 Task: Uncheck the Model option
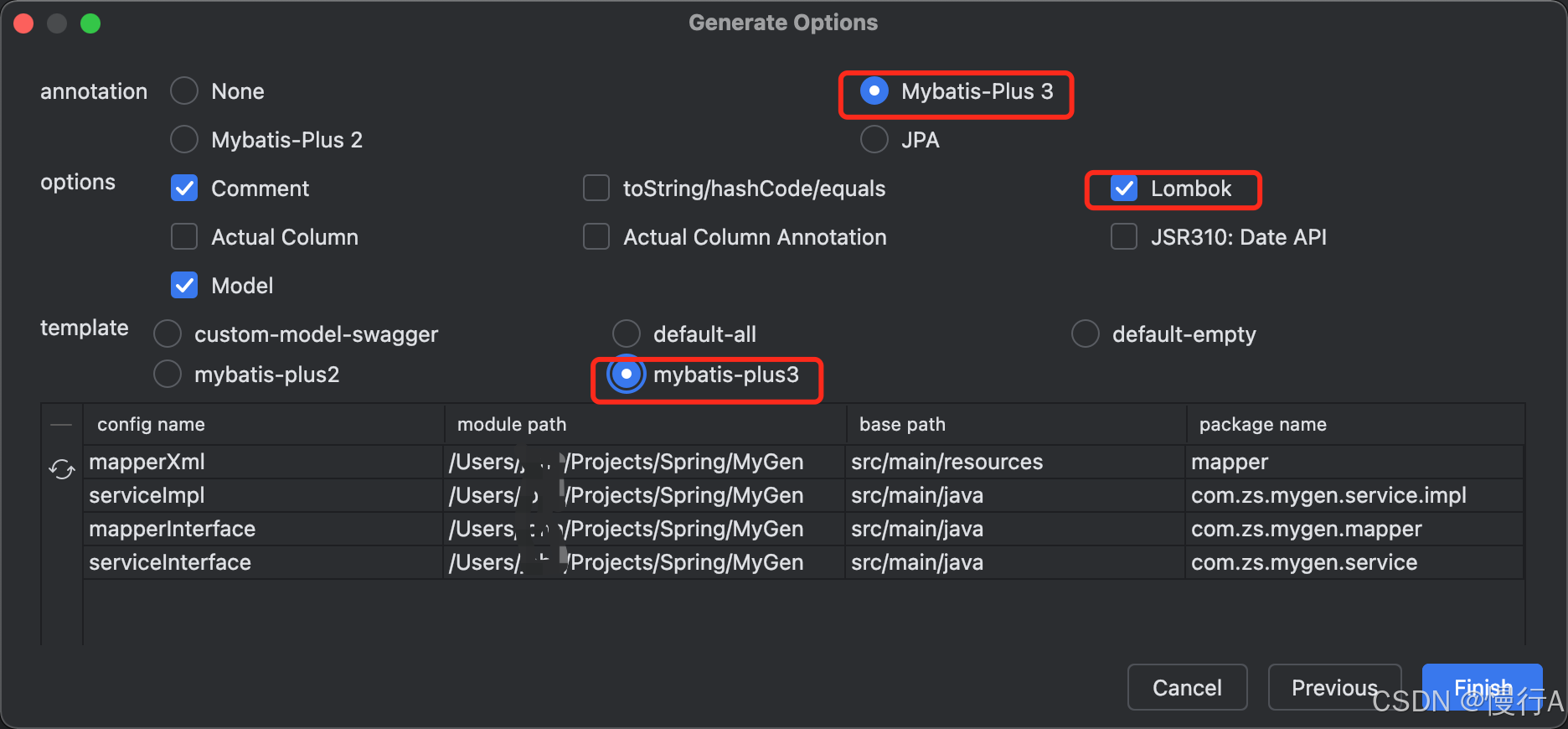click(x=183, y=285)
